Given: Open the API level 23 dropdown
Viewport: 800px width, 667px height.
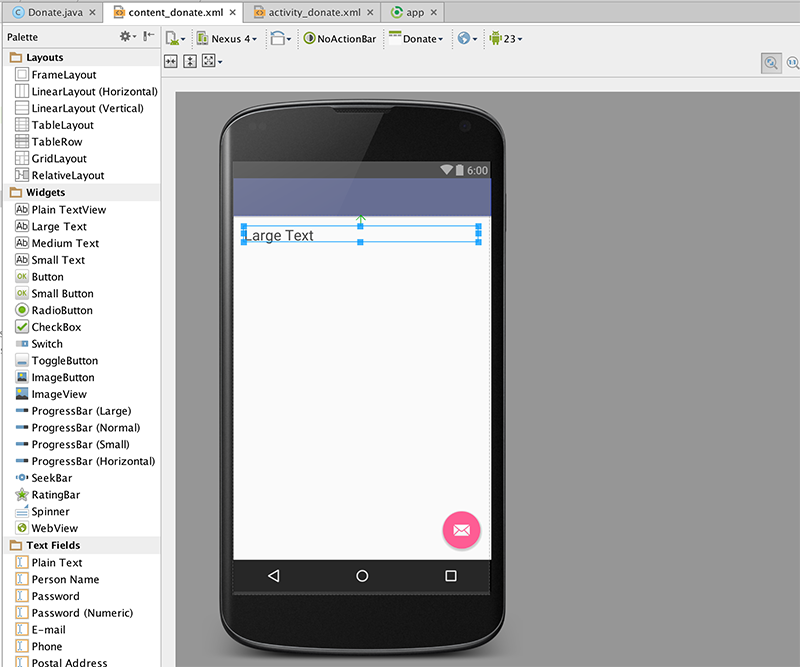Looking at the screenshot, I should point(506,39).
